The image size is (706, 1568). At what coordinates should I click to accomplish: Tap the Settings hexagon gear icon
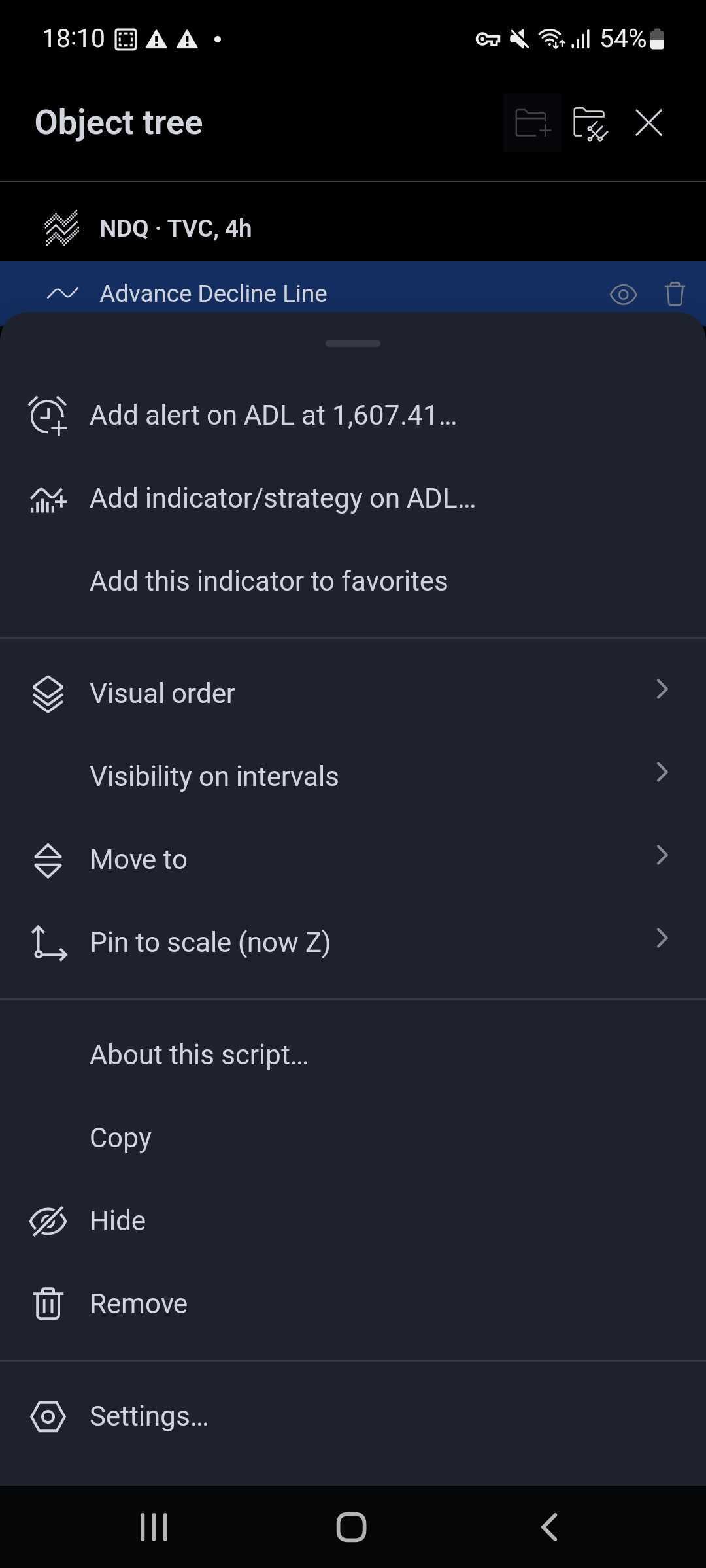[x=48, y=1416]
